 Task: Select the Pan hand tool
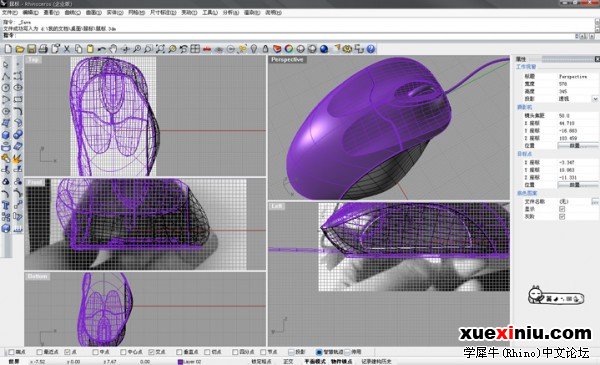point(113,49)
